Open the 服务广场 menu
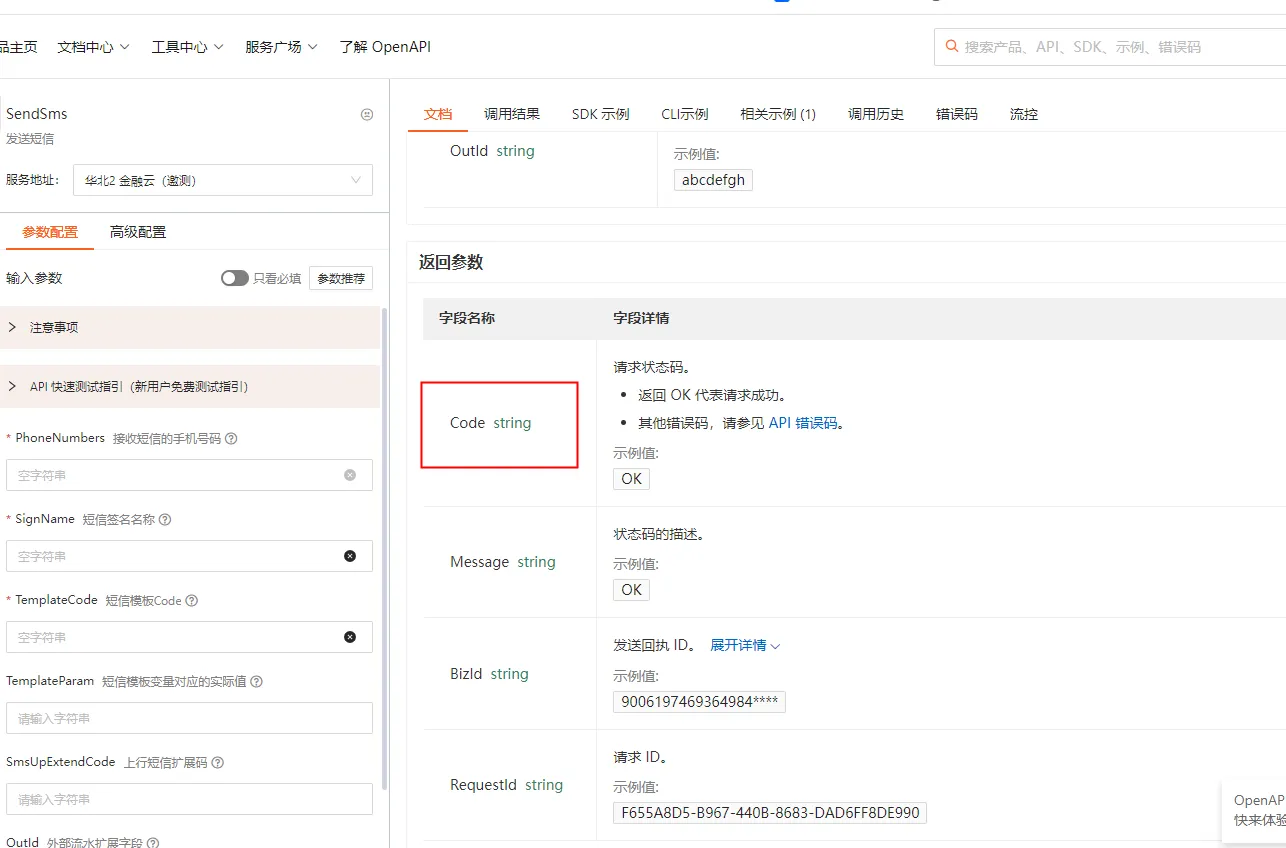The width and height of the screenshot is (1286, 848). click(282, 47)
